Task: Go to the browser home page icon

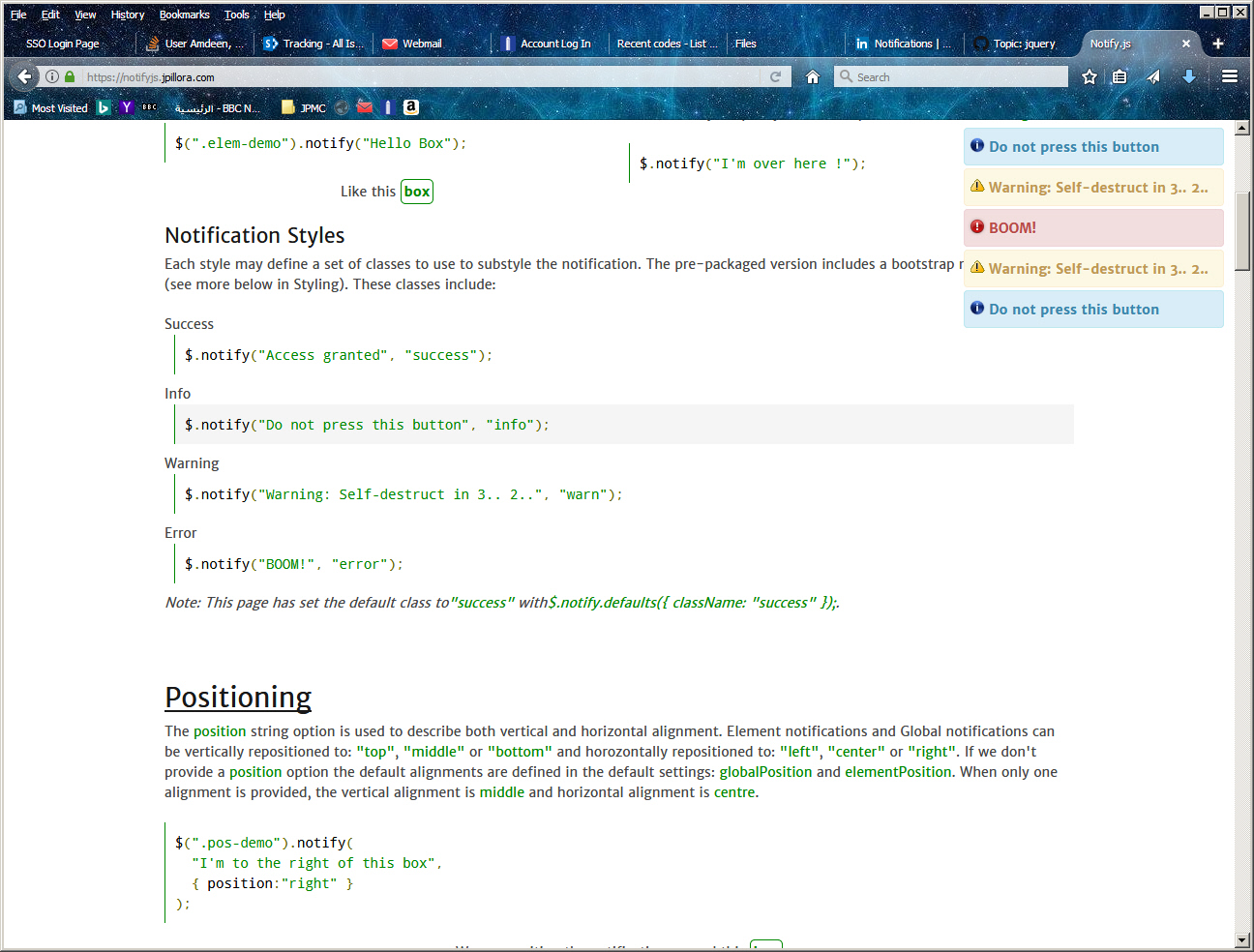Action: click(x=813, y=76)
